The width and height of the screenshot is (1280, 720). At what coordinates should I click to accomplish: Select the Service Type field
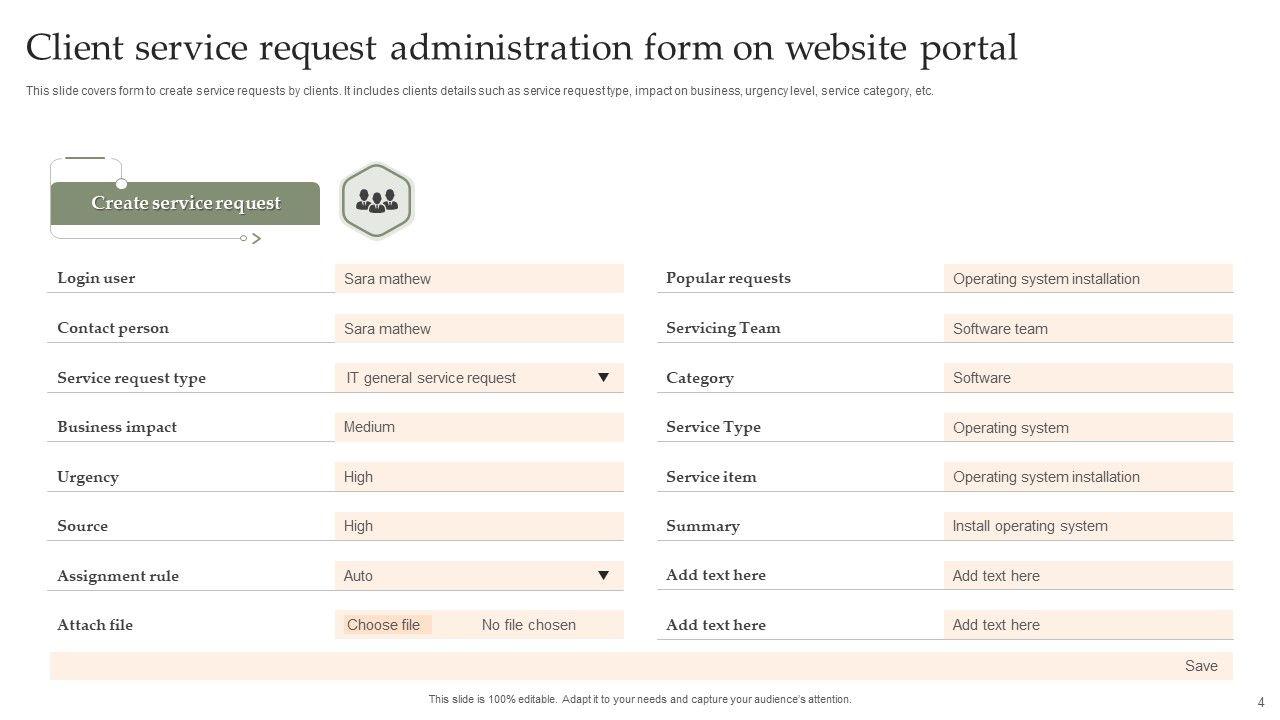1088,428
